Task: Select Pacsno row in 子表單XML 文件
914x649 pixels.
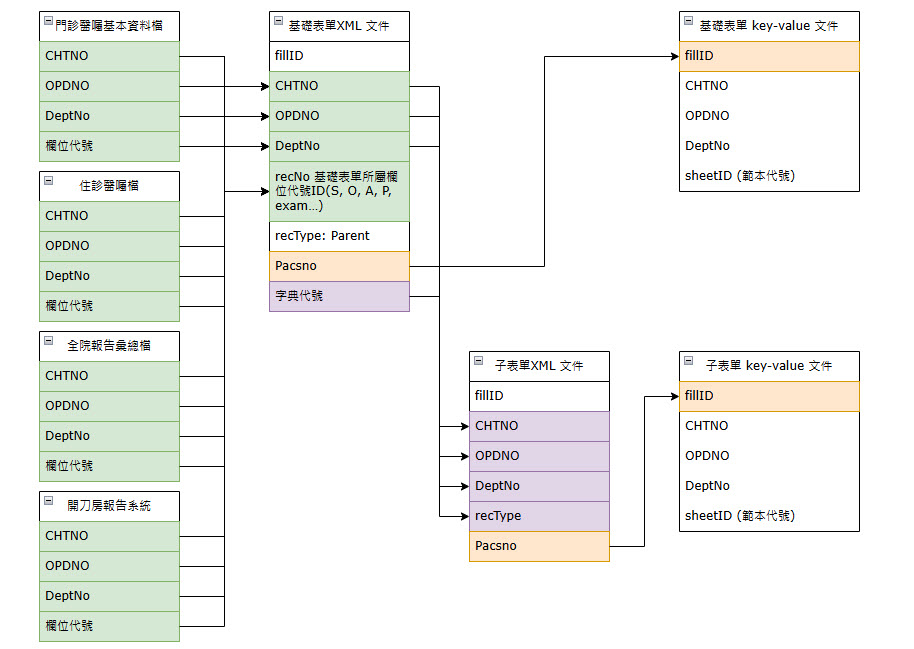Action: (x=538, y=546)
